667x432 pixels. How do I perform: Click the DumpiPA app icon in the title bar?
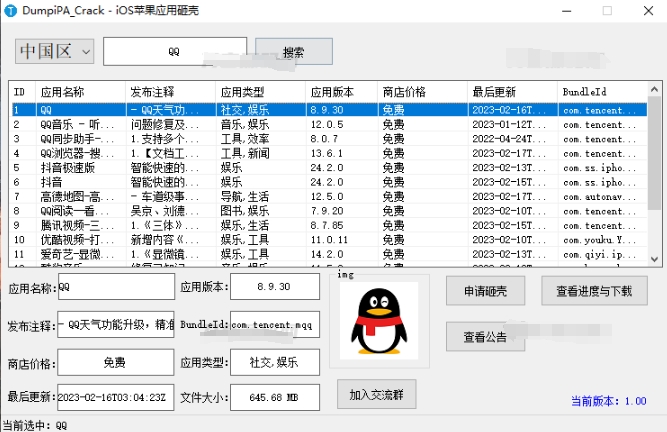click(x=10, y=10)
